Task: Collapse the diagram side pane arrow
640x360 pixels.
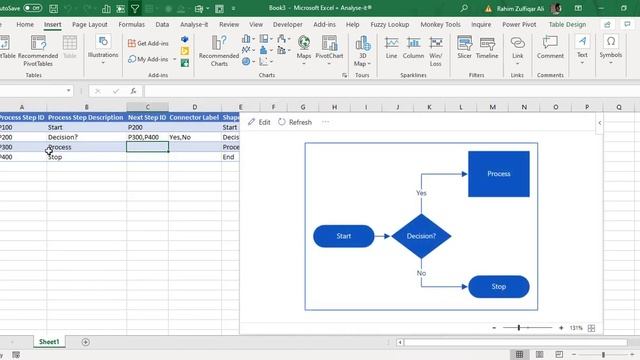Action: [x=600, y=123]
